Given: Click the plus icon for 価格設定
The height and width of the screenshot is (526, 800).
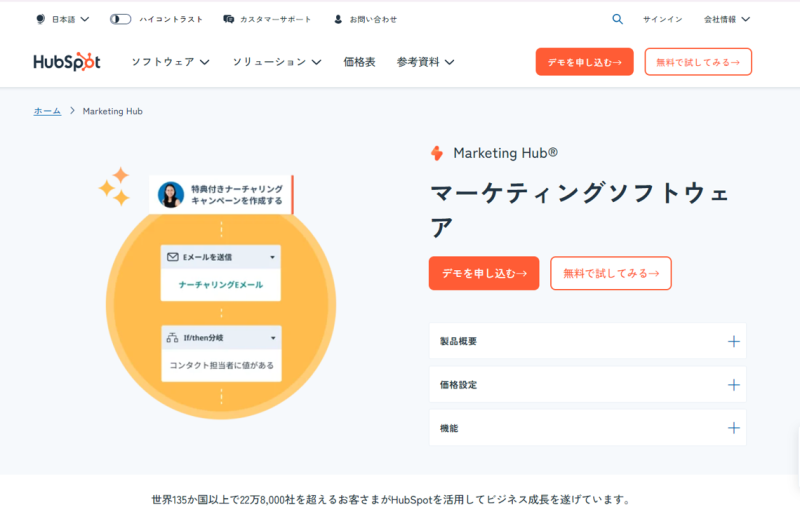Looking at the screenshot, I should 734,385.
